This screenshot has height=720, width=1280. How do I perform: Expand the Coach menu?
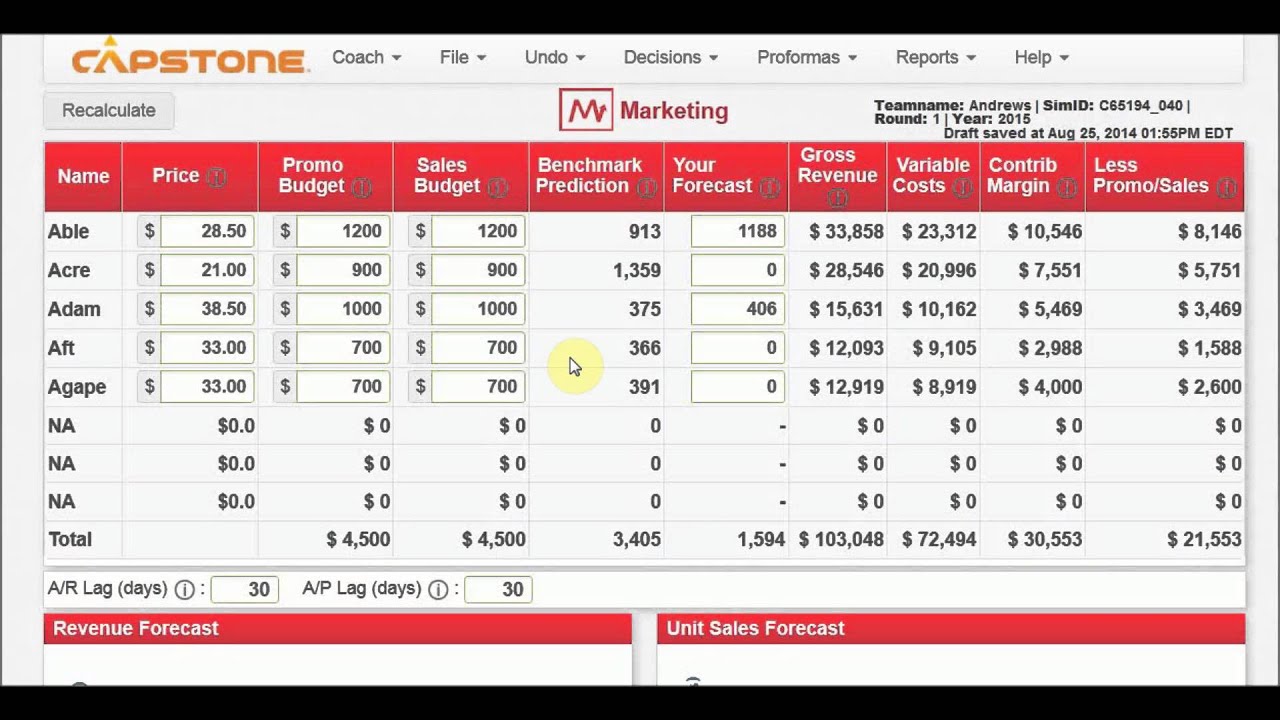click(x=366, y=57)
